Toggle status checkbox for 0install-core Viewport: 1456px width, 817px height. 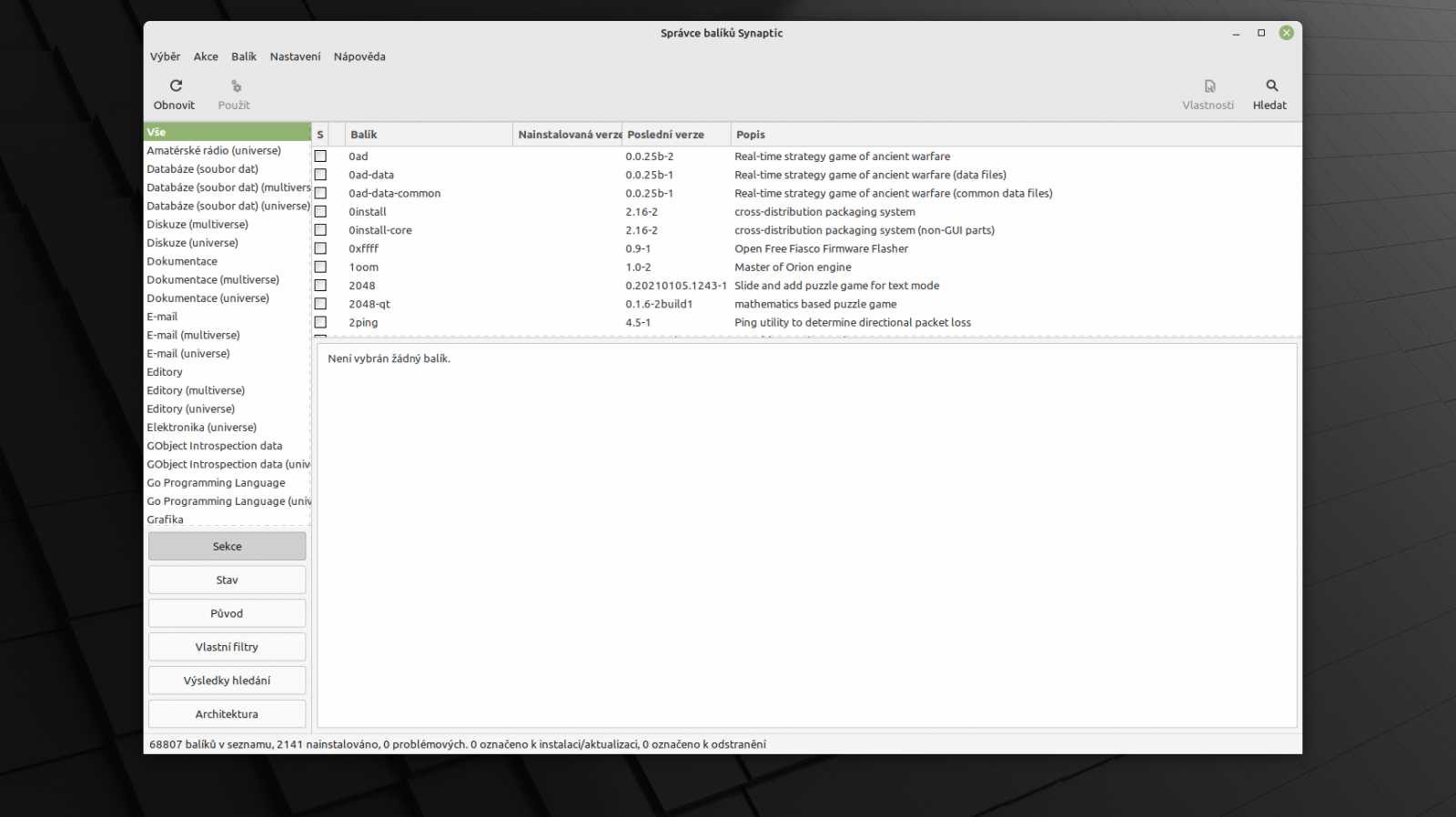pos(320,230)
